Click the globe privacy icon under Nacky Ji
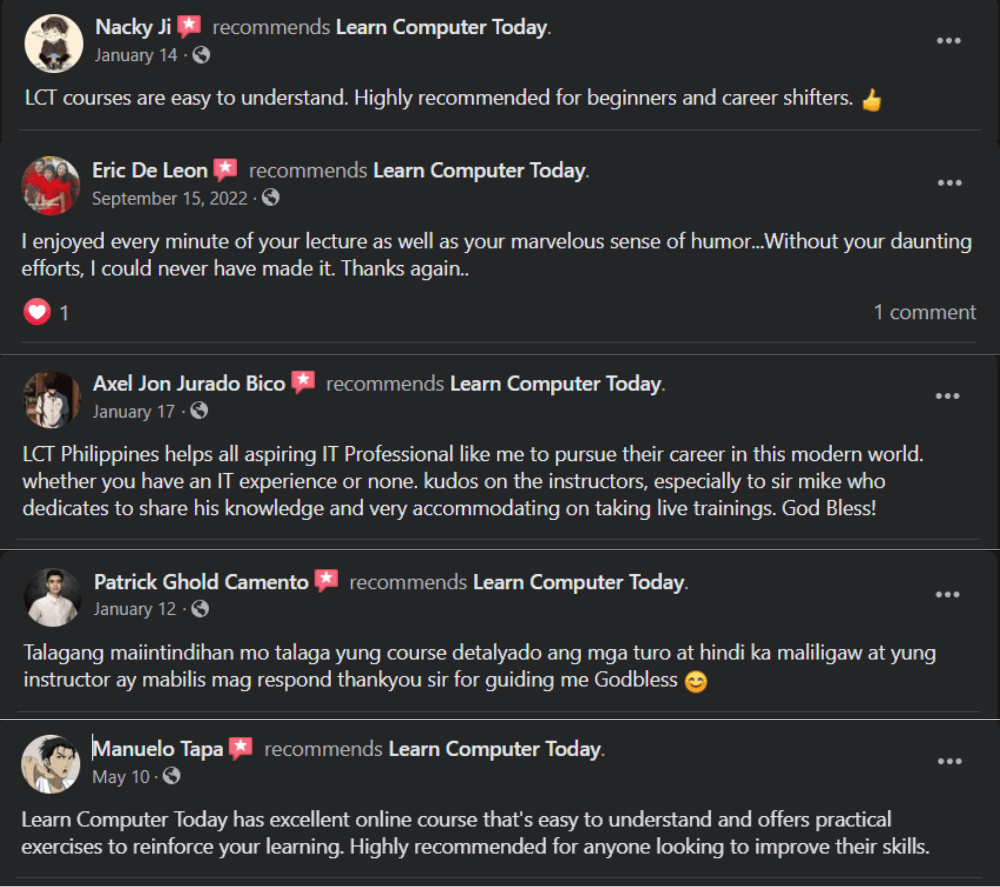 click(x=201, y=55)
